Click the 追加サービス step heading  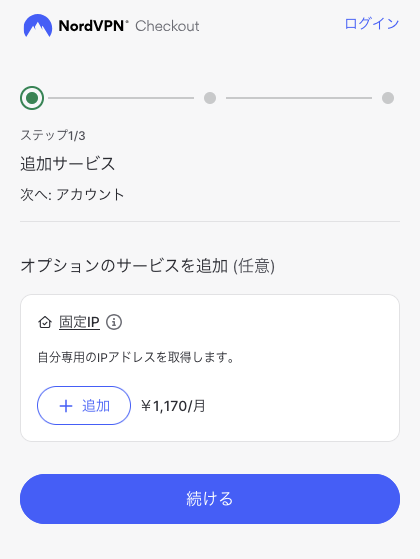[68, 164]
